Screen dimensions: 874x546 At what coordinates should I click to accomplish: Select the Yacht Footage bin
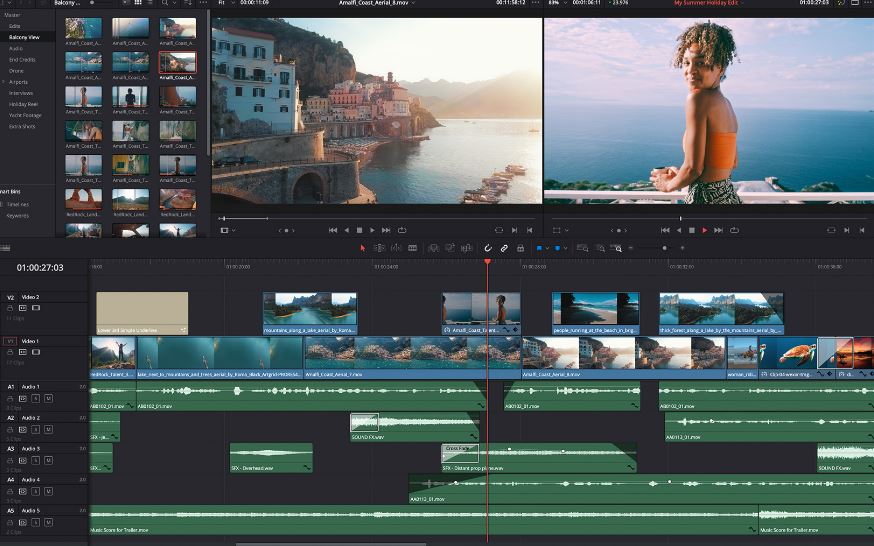(27, 115)
